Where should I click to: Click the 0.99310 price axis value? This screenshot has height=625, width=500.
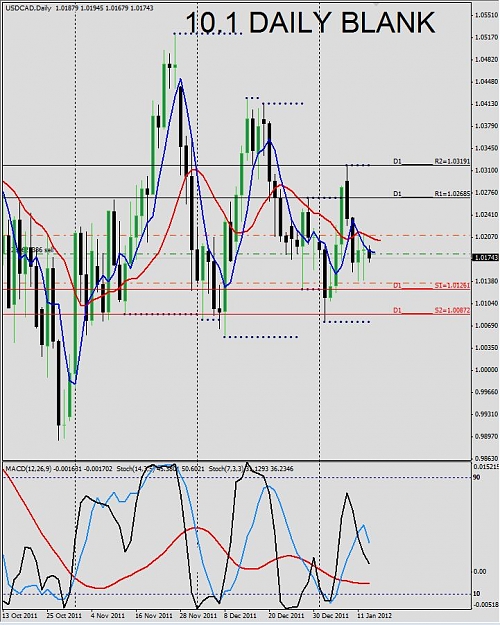[486, 414]
